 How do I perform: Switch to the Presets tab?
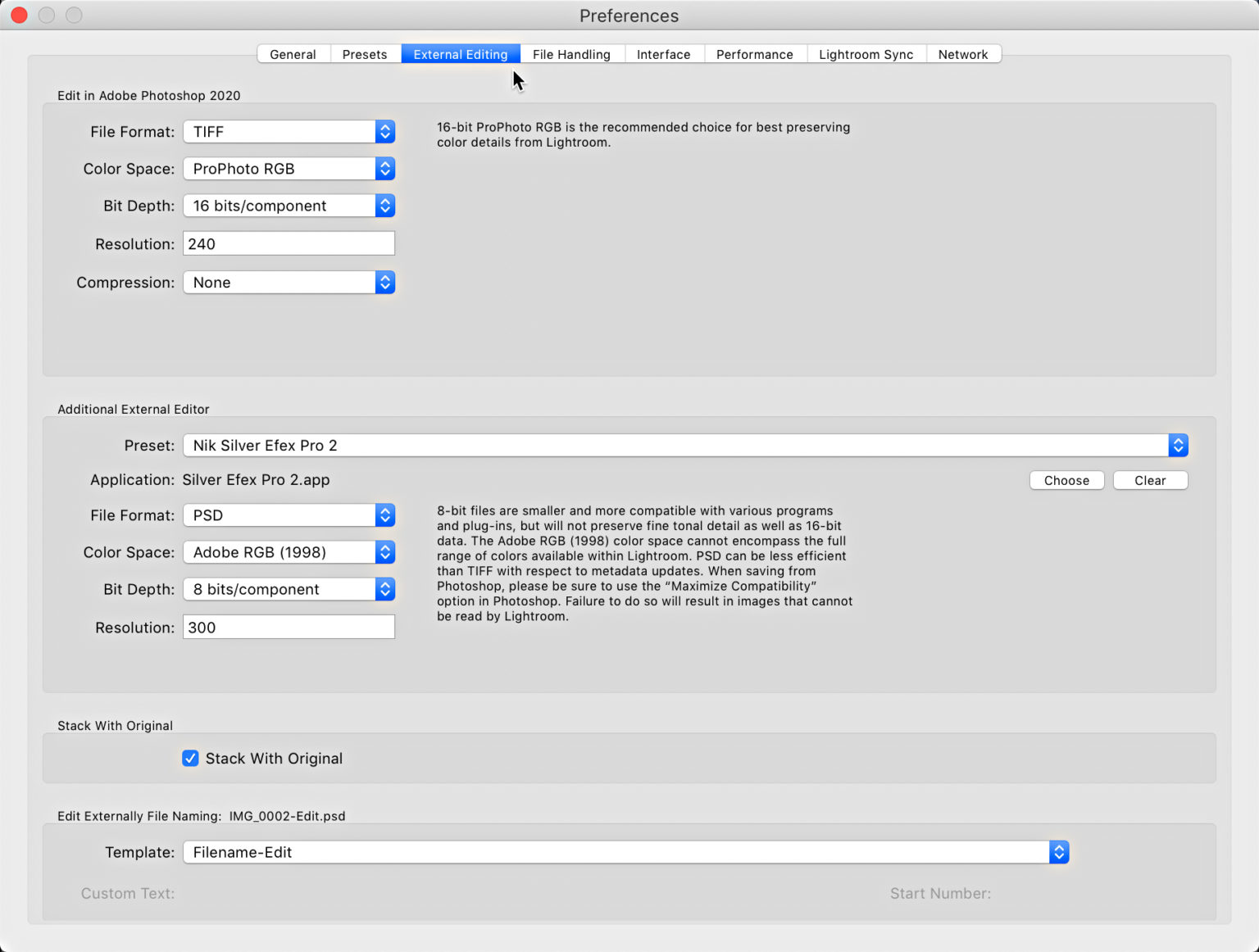[x=365, y=54]
